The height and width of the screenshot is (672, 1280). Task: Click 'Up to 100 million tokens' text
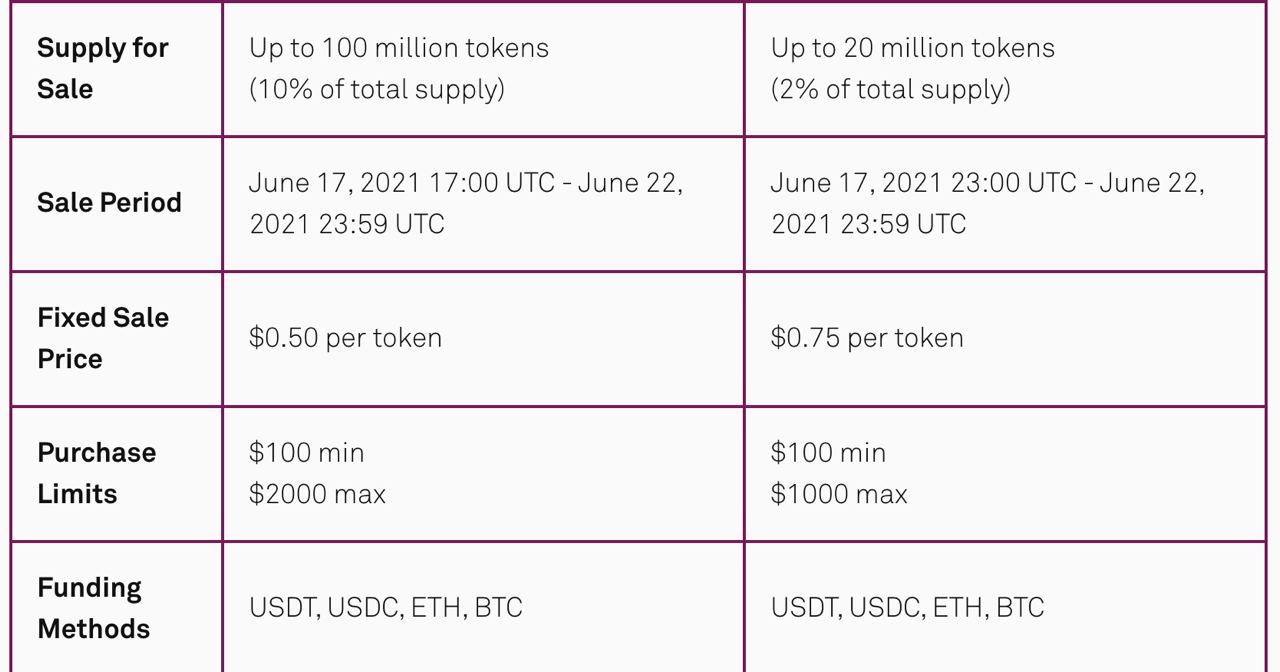click(x=399, y=48)
